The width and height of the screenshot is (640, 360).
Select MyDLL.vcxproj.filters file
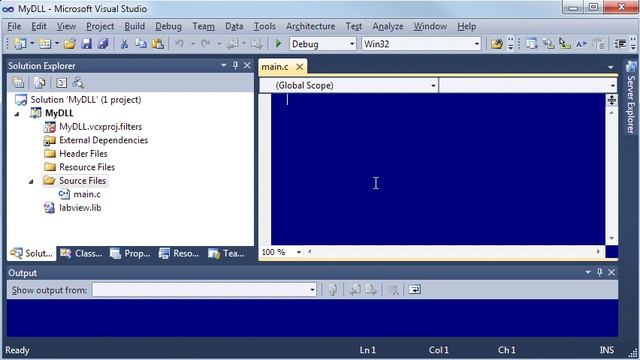pyautogui.click(x=100, y=127)
